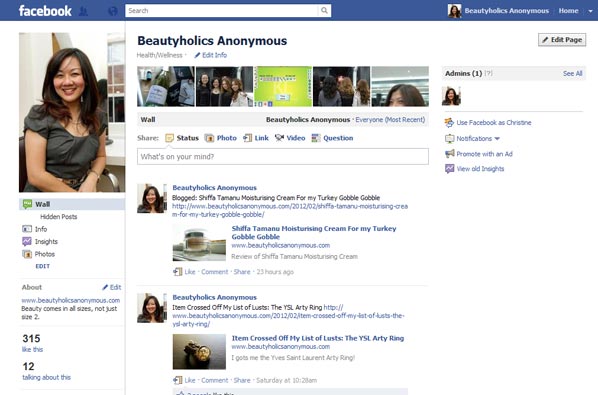Click the 12 talking about this link
598x395 pixels.
pos(47,371)
